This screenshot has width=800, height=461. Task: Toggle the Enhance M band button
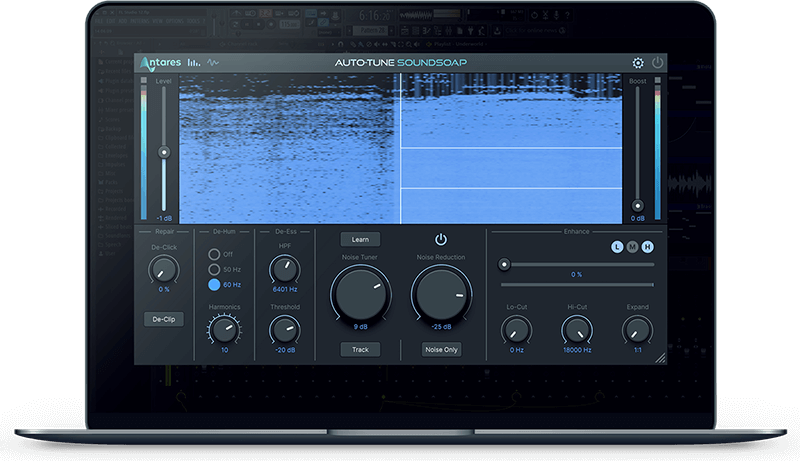pos(633,247)
